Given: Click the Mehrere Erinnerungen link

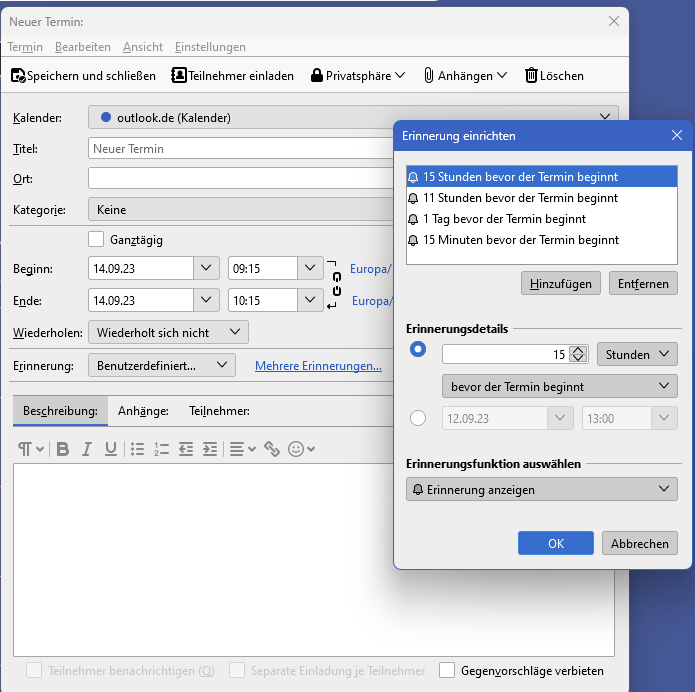Looking at the screenshot, I should pyautogui.click(x=318, y=366).
